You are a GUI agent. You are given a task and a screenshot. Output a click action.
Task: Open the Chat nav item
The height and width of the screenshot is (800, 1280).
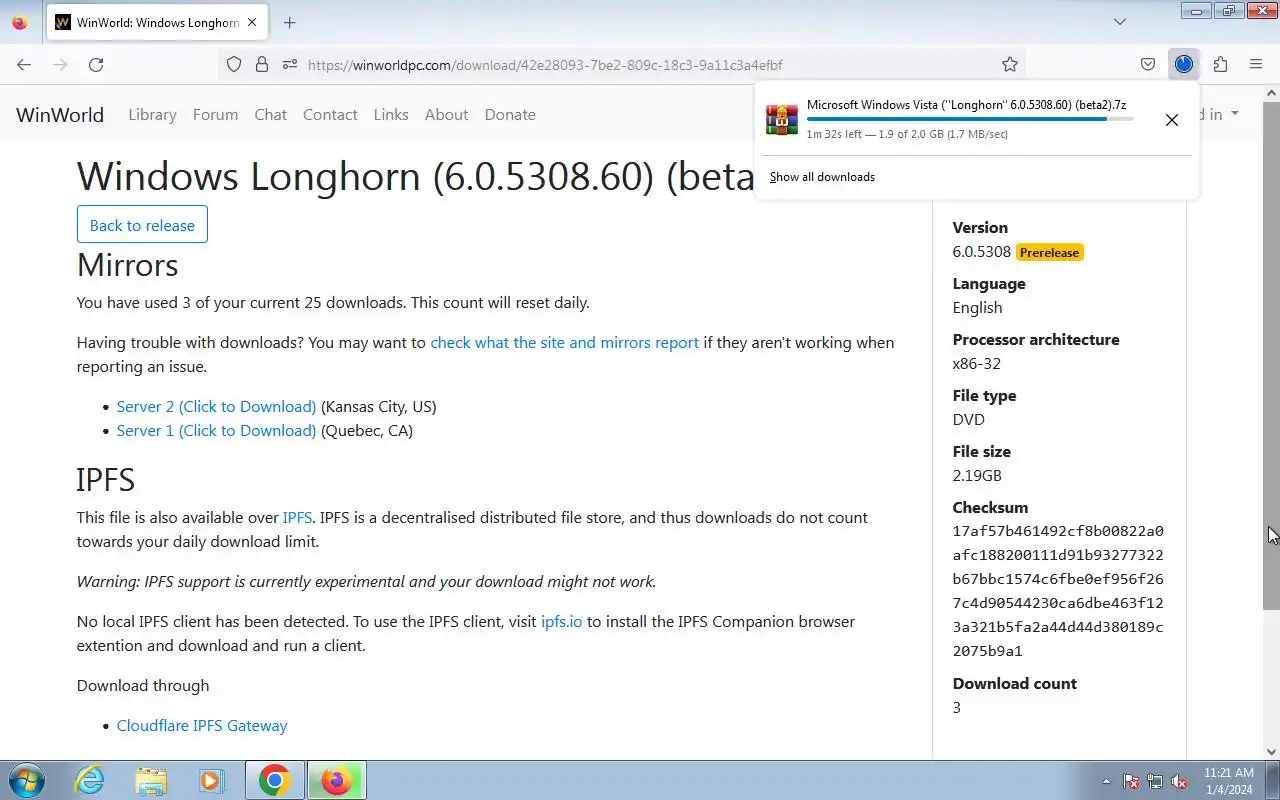pos(270,115)
